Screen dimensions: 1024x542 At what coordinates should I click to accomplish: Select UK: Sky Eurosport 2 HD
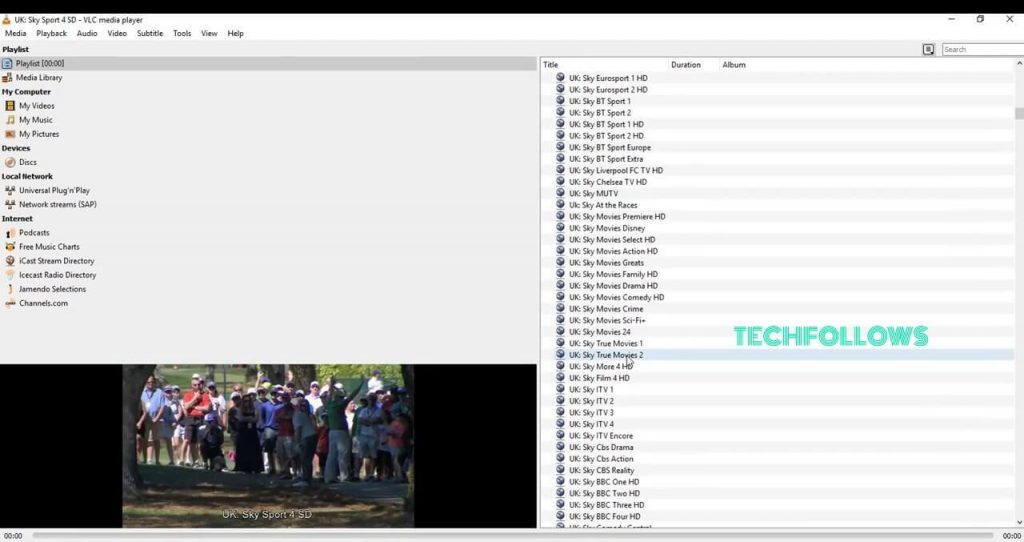coord(608,89)
